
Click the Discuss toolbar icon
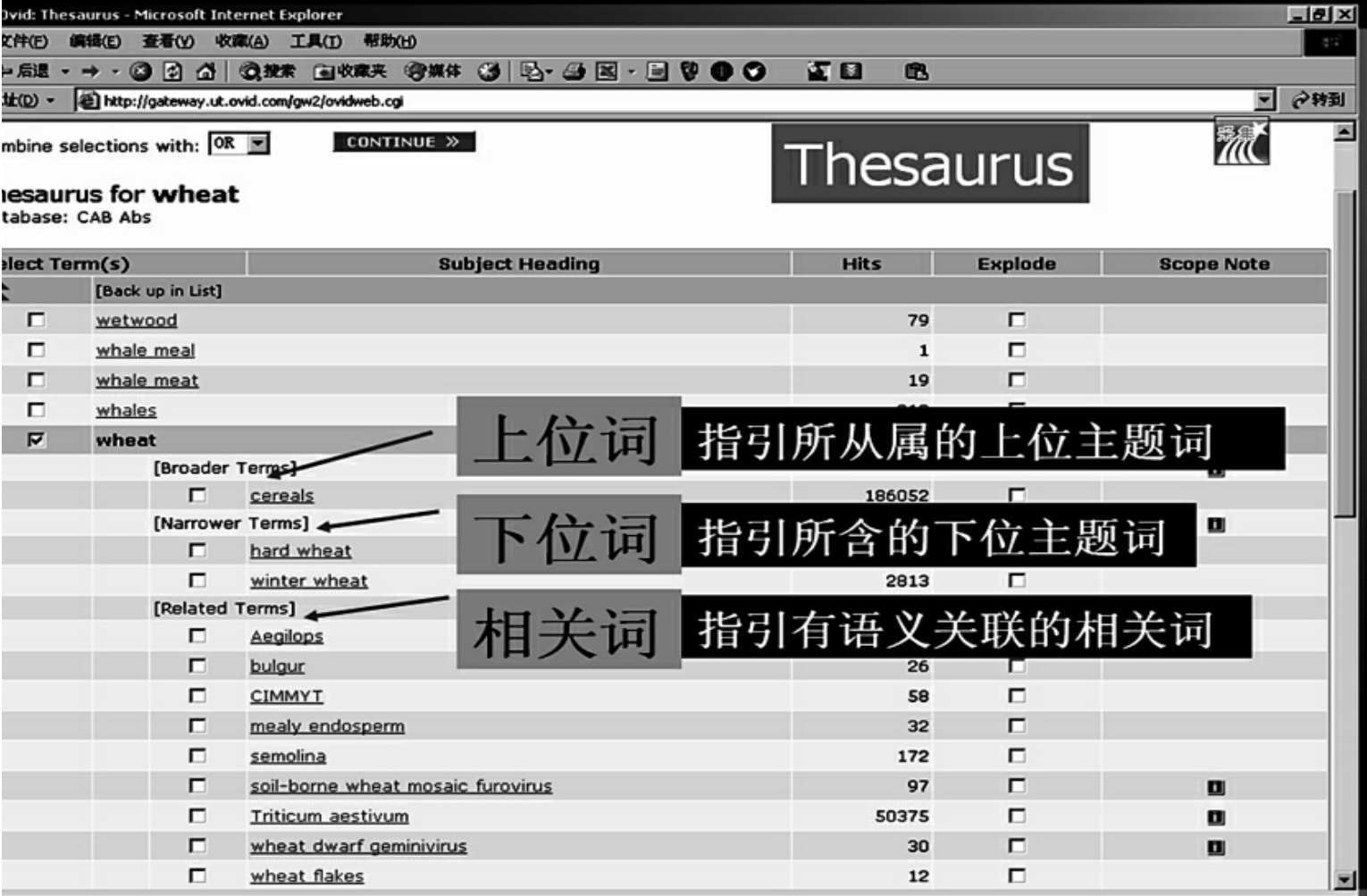(x=658, y=71)
